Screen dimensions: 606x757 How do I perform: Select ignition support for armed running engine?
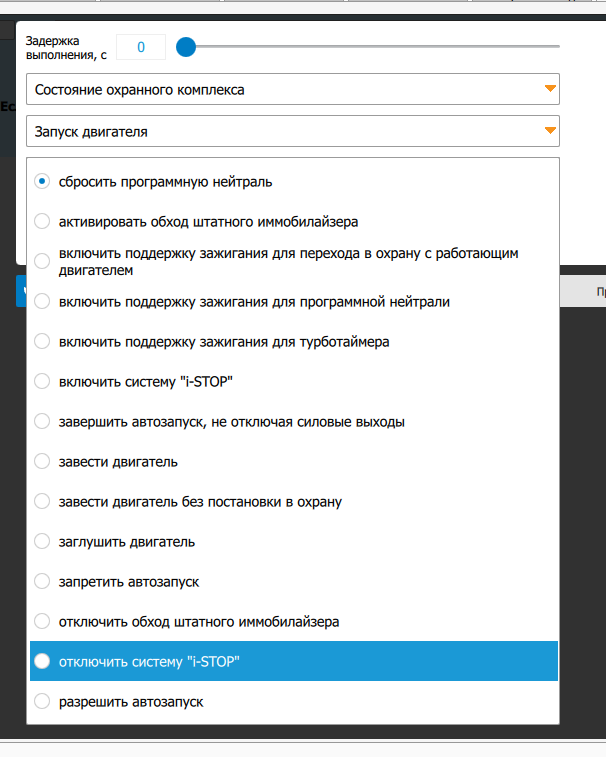pyautogui.click(x=42, y=261)
